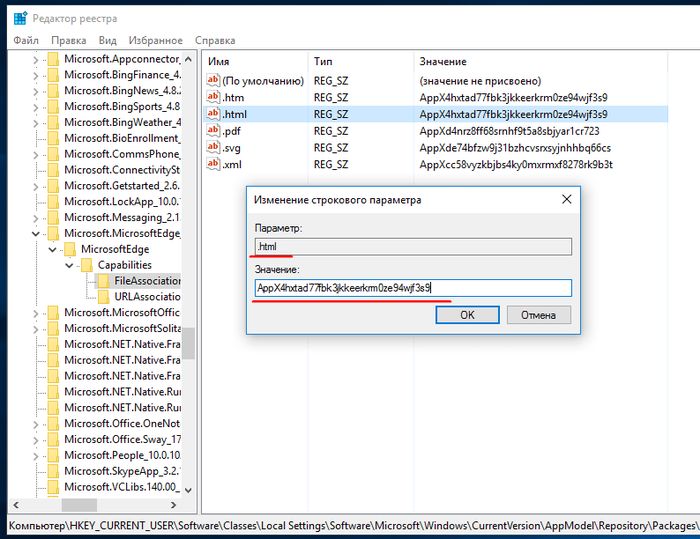
Task: Select the FileAssociations folder icon
Action: tap(104, 281)
